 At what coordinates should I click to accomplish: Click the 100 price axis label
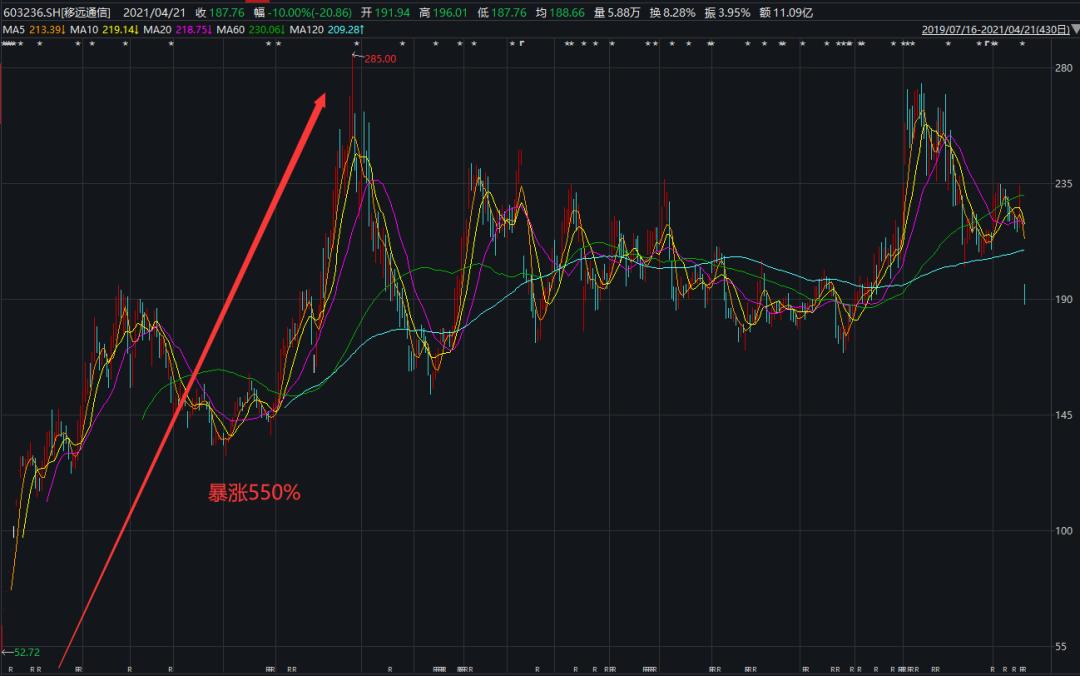[x=1062, y=530]
